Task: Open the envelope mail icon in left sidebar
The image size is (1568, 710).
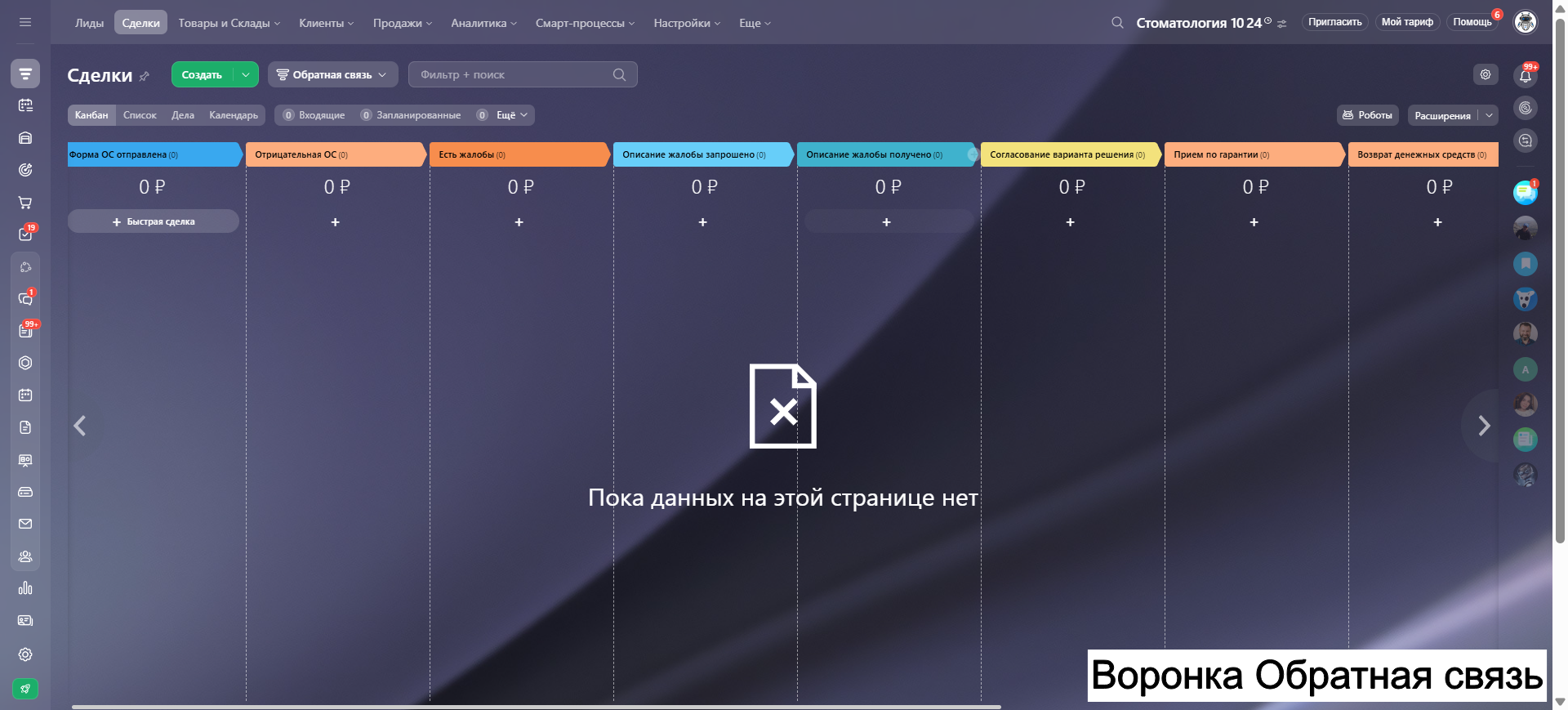Action: 25,524
